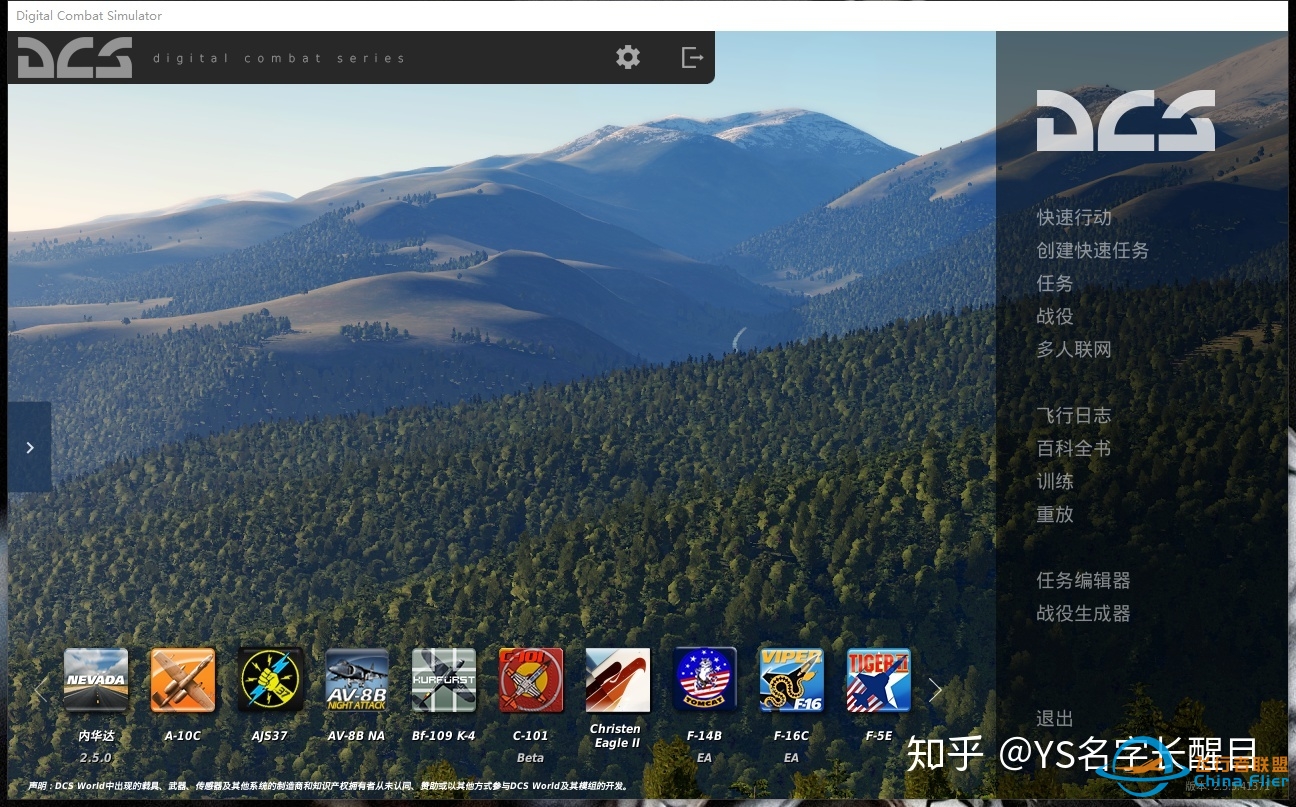Screen dimensions: 1296x807
Task: Click 退出 to exit the game
Action: [x=1055, y=718]
